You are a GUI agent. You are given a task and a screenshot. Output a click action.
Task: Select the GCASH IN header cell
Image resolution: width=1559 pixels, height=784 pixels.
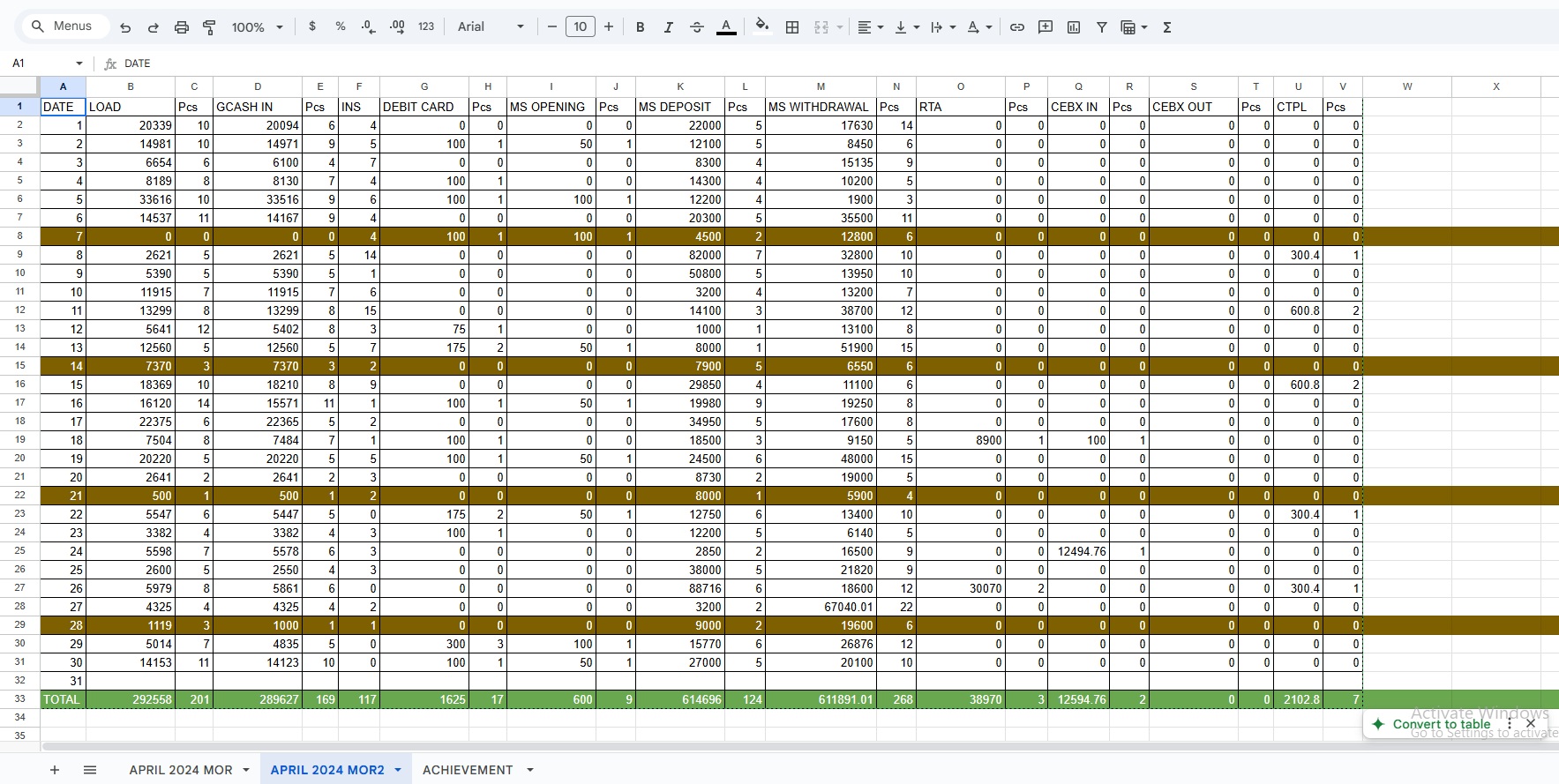click(258, 107)
